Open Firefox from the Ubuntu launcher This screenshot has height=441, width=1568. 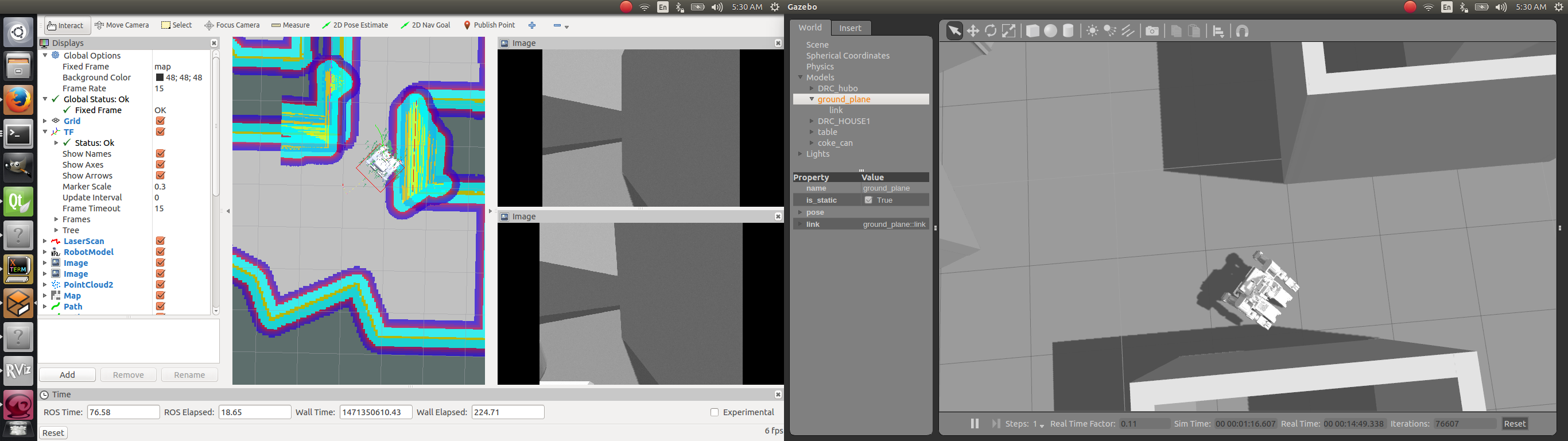(x=19, y=100)
